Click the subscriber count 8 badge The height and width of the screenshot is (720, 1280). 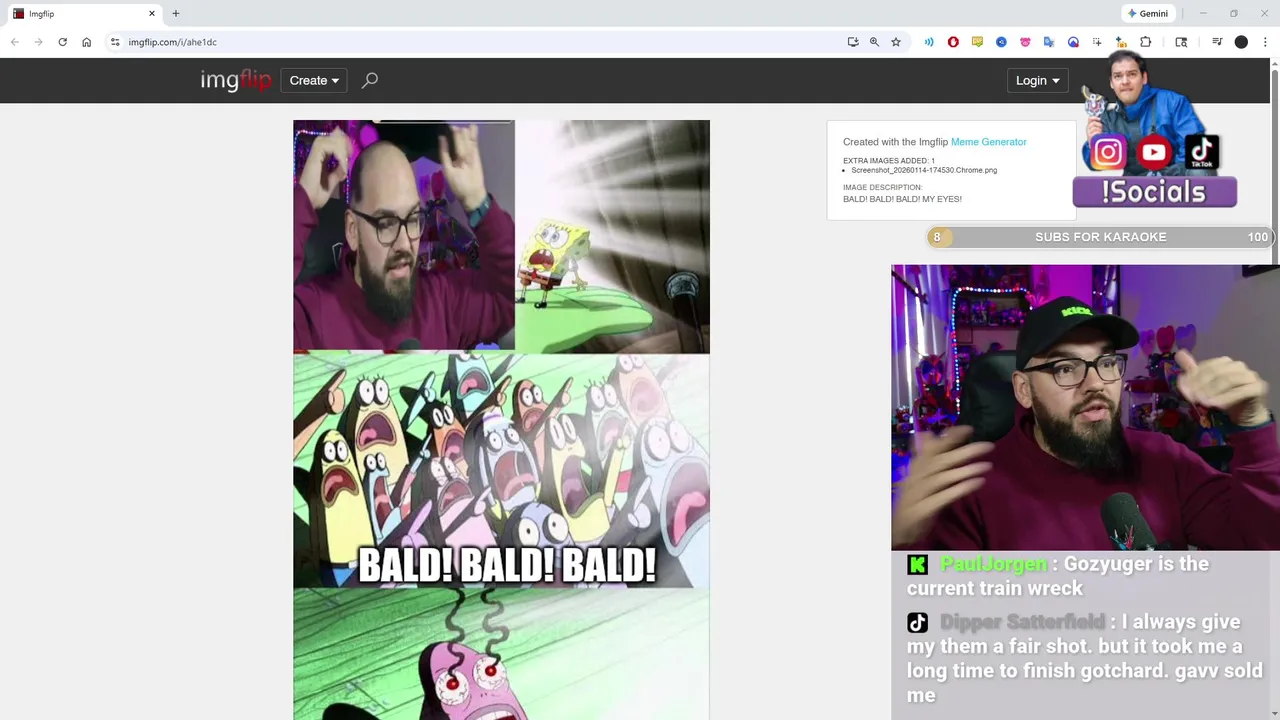937,237
